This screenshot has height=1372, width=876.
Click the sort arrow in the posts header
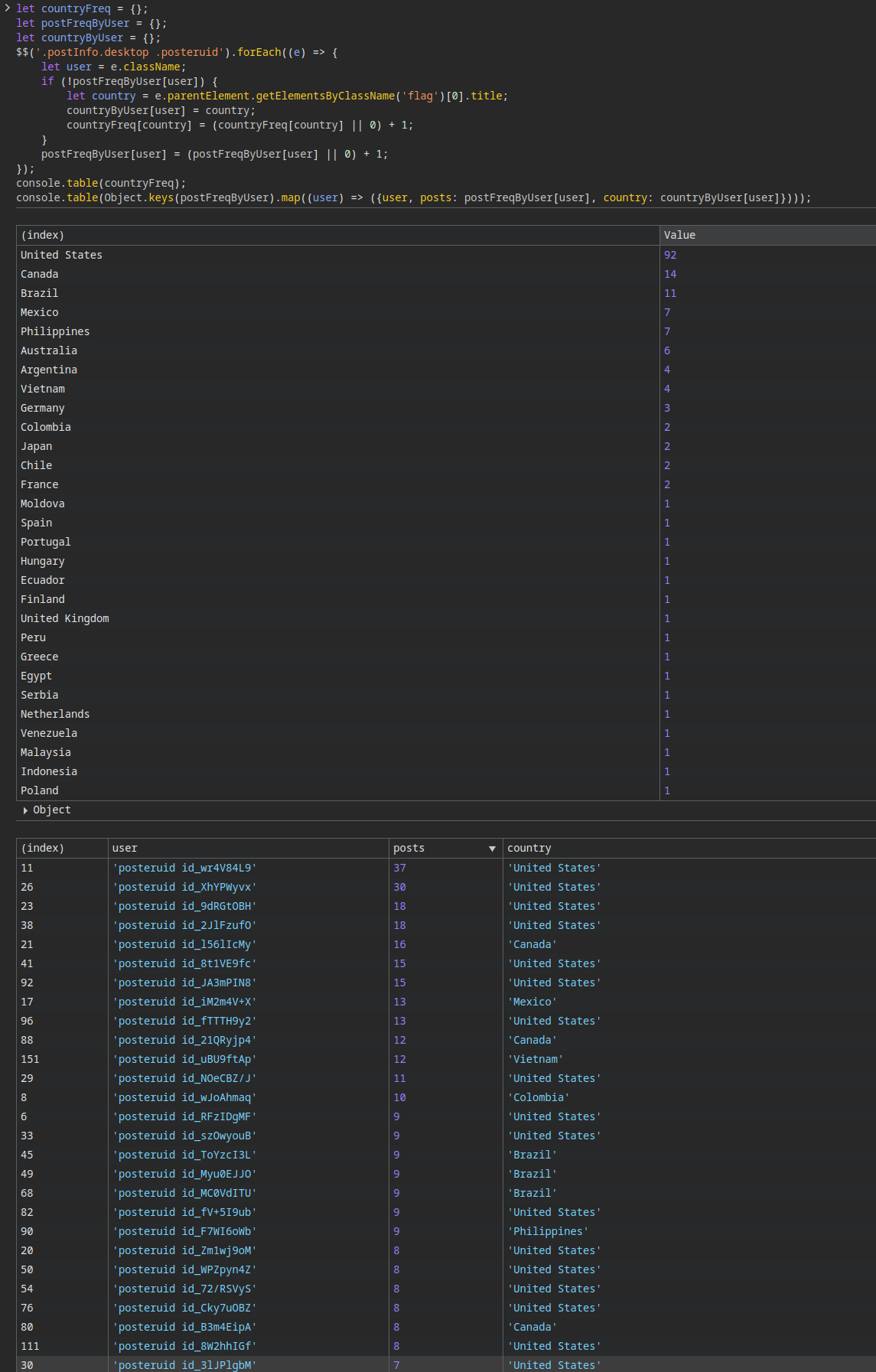[492, 849]
